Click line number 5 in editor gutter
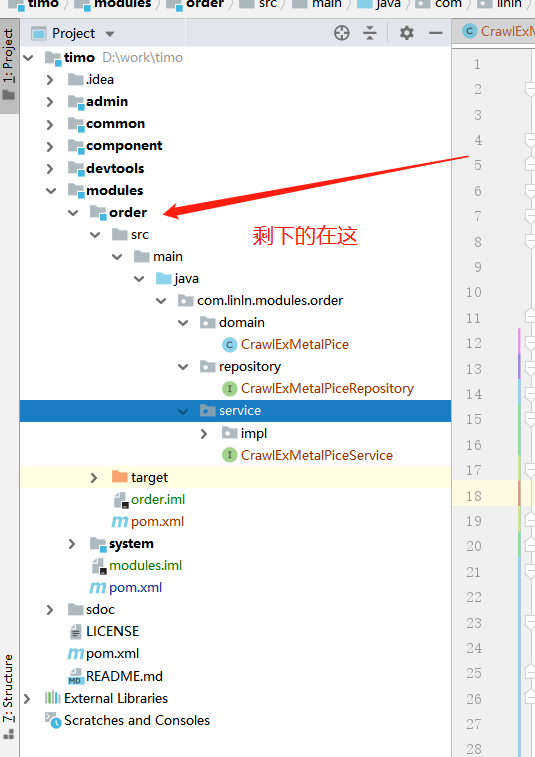 (478, 166)
